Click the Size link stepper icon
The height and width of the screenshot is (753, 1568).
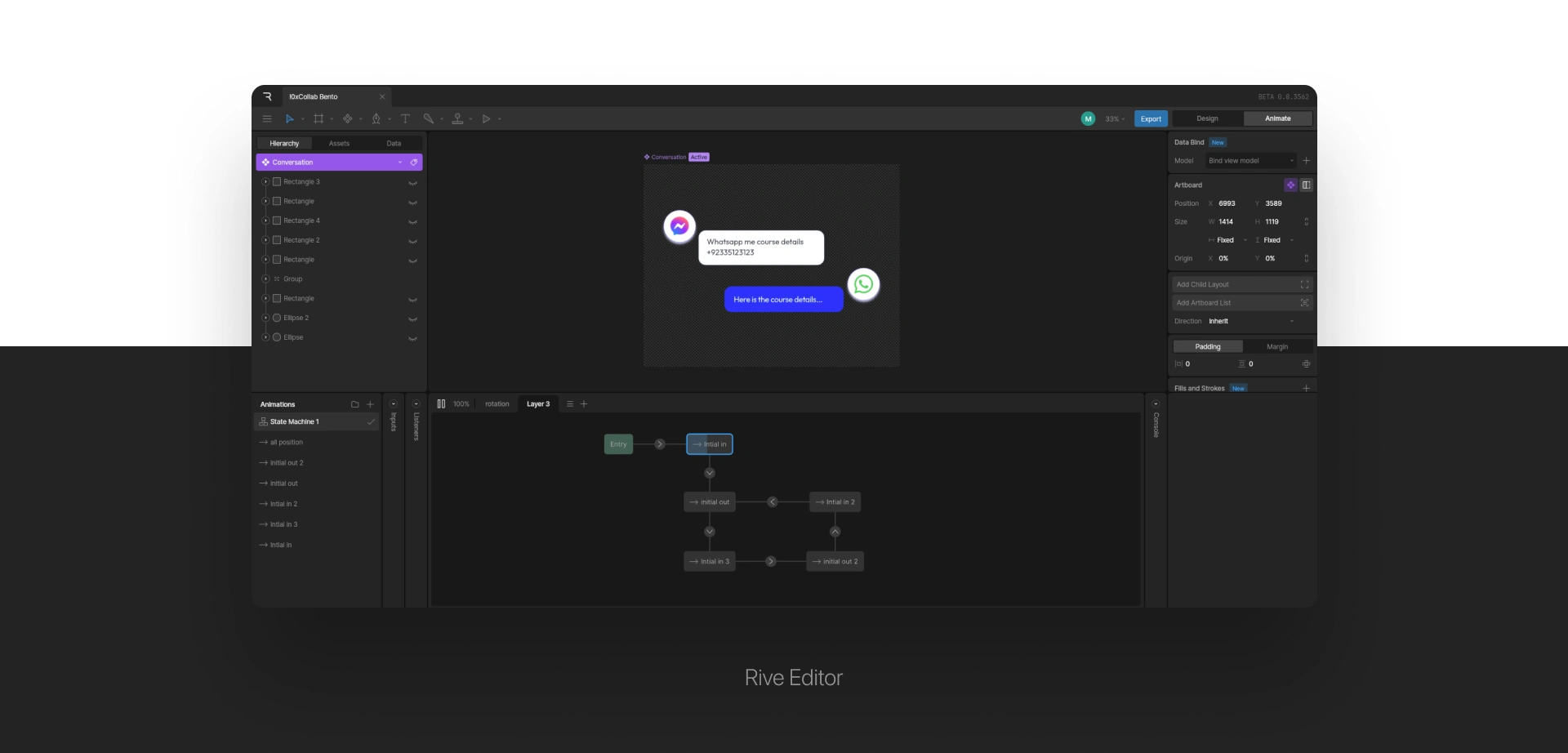click(1307, 222)
